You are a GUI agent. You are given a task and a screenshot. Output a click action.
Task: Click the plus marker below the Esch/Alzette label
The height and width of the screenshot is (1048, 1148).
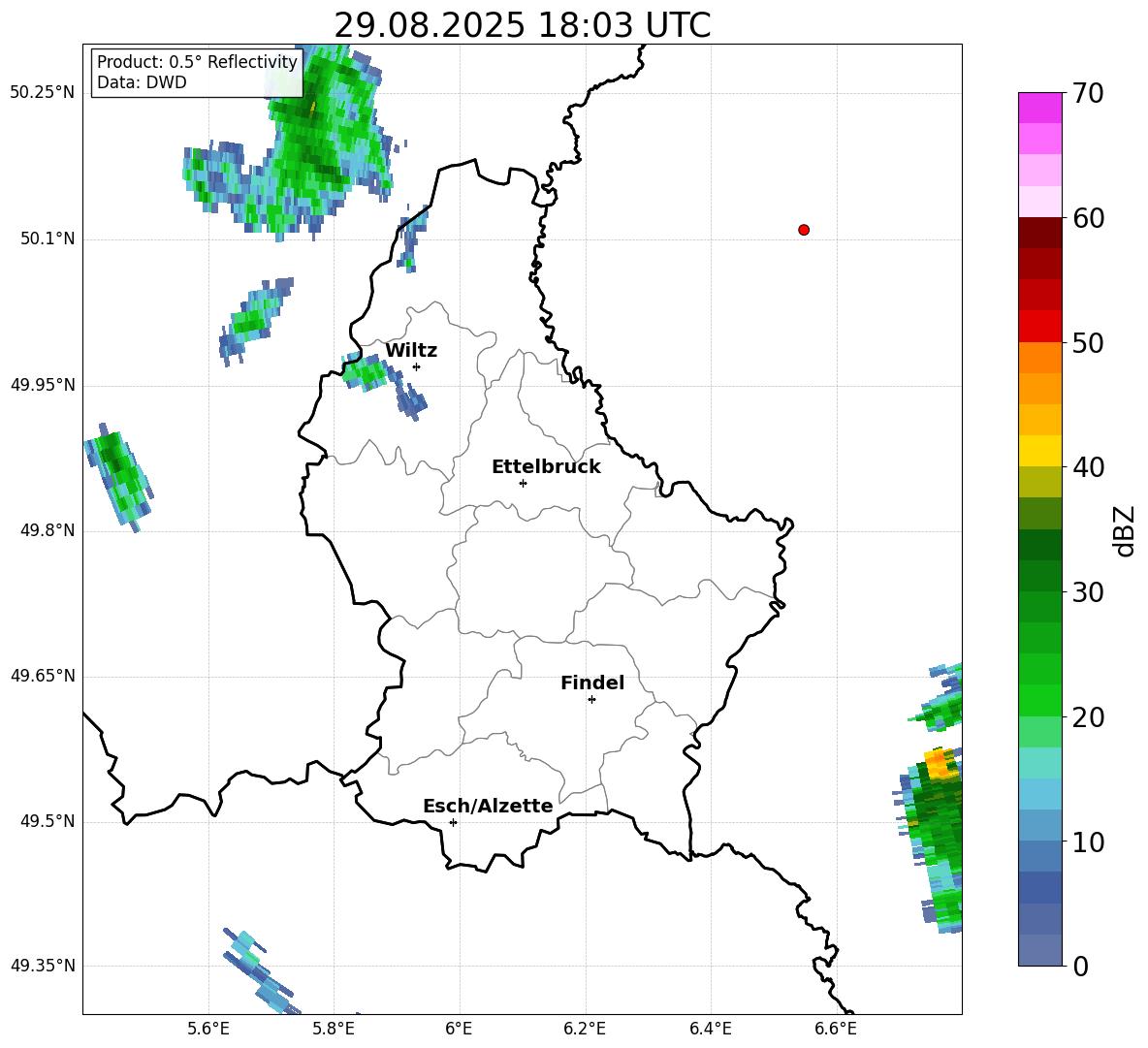[x=453, y=822]
